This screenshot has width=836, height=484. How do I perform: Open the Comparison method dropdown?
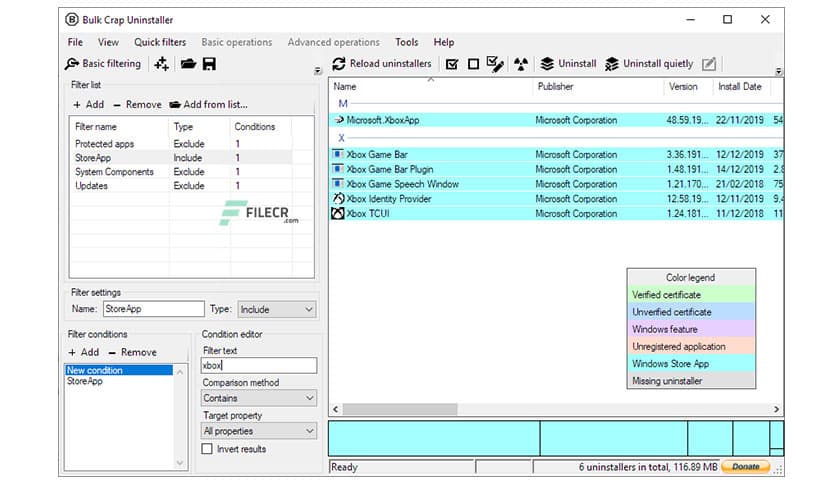click(259, 398)
